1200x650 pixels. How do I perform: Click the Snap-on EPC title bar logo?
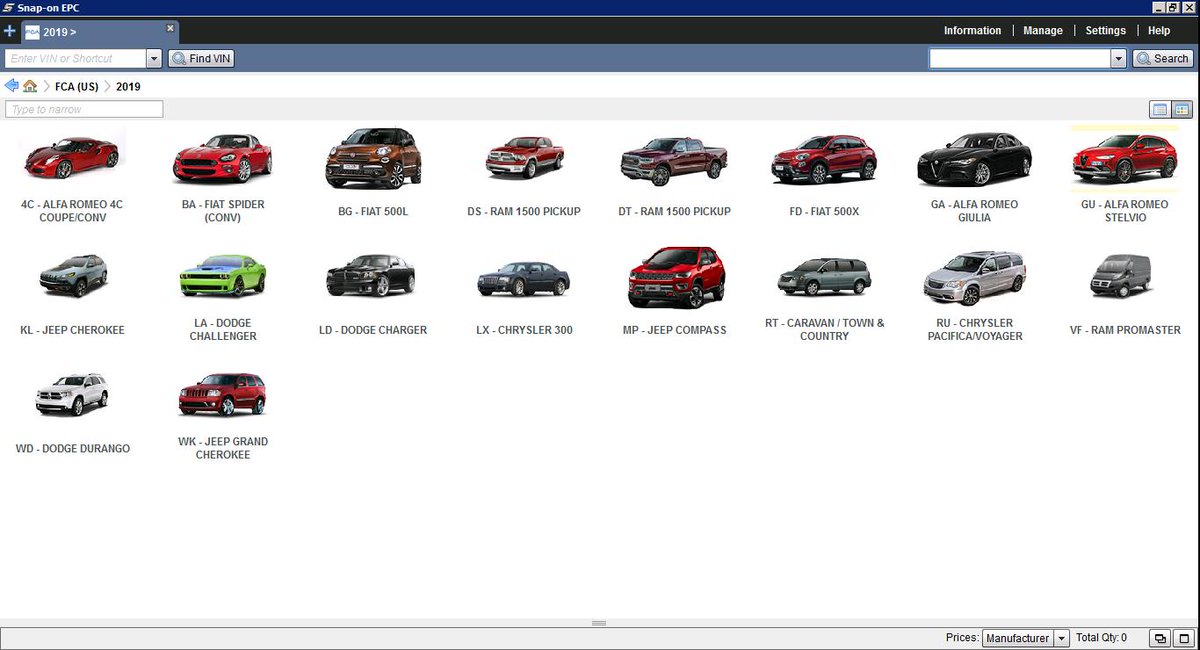click(8, 7)
